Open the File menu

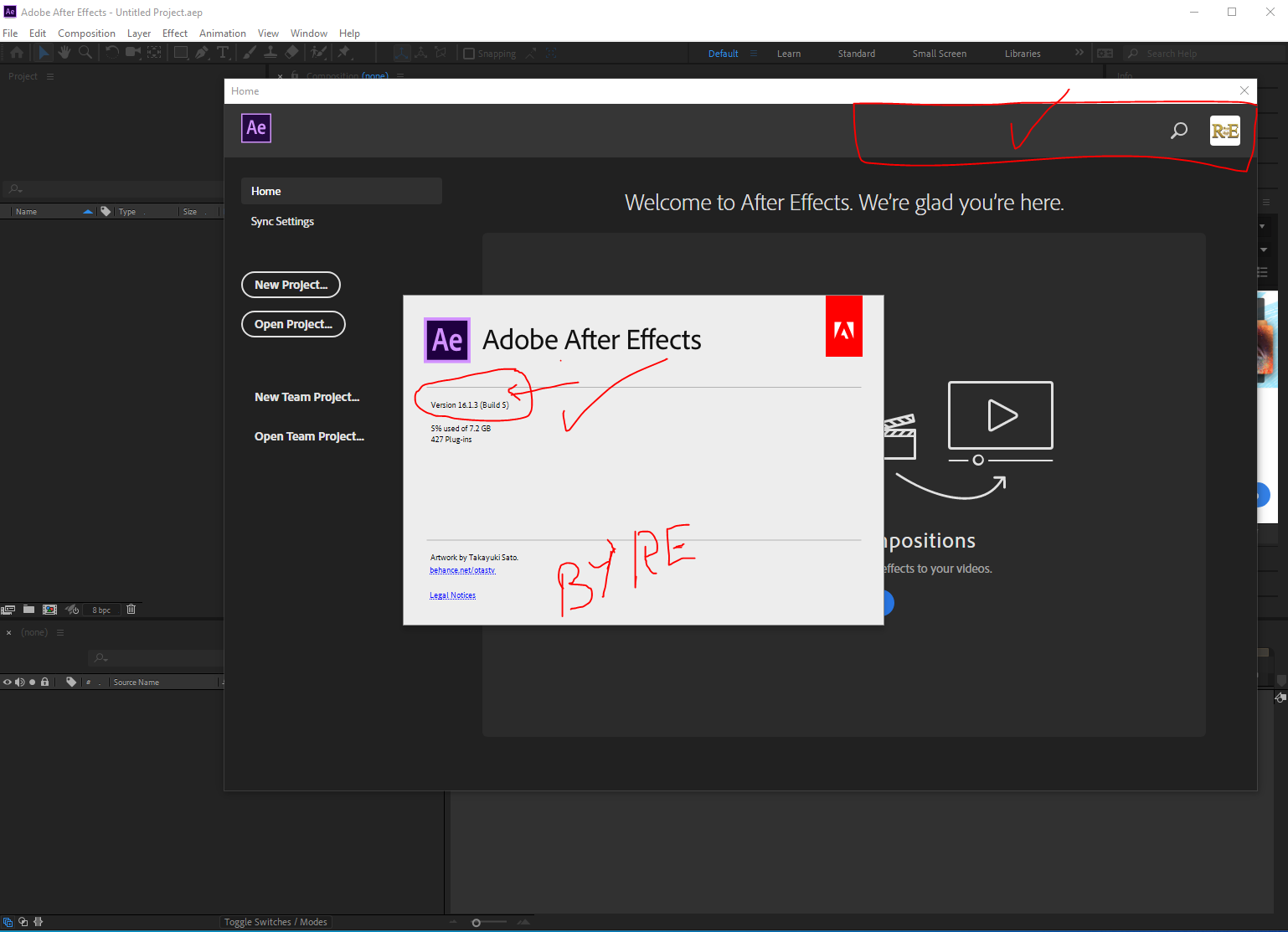click(10, 33)
